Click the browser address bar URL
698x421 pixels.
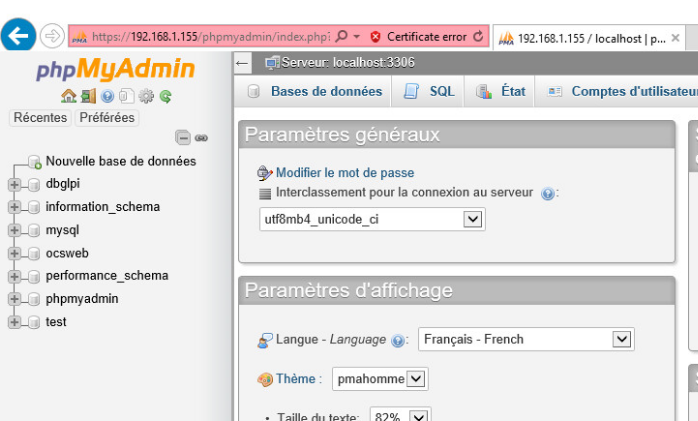(x=211, y=36)
